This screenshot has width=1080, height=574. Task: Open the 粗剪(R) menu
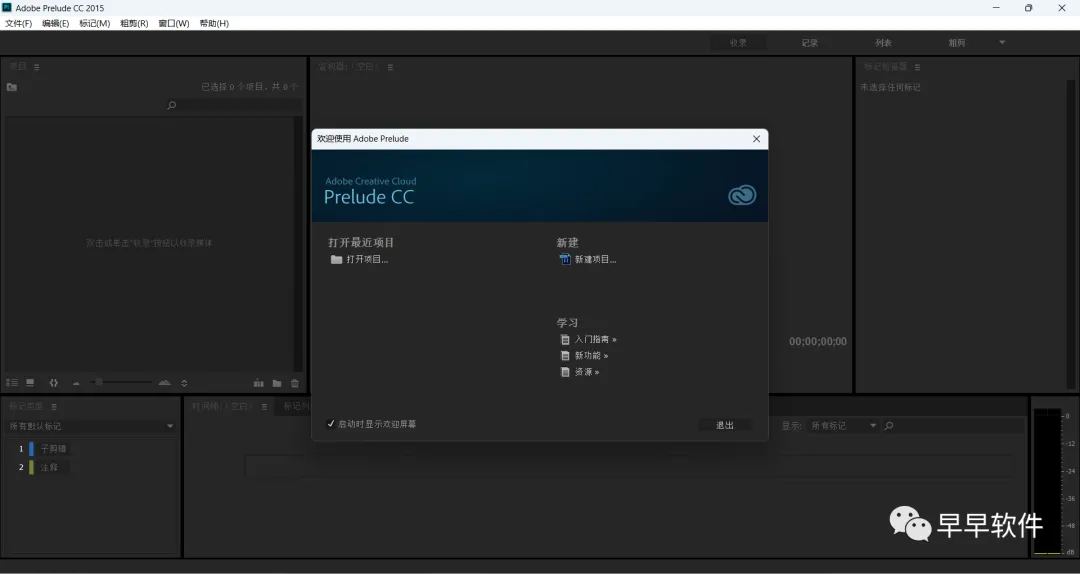point(134,23)
